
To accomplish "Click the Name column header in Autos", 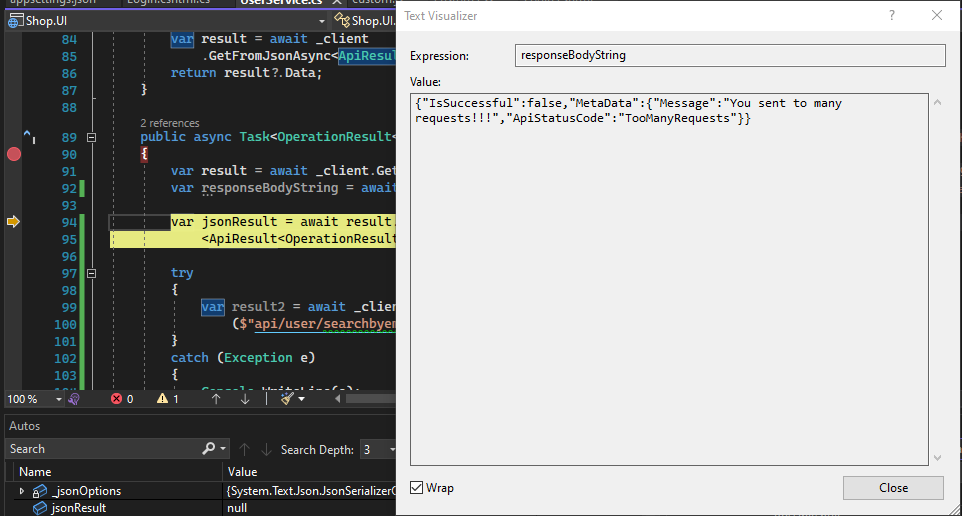I will pyautogui.click(x=35, y=472).
